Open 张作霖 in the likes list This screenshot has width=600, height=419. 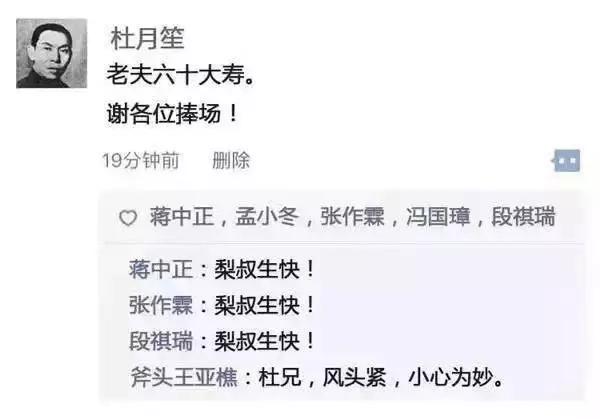352,217
